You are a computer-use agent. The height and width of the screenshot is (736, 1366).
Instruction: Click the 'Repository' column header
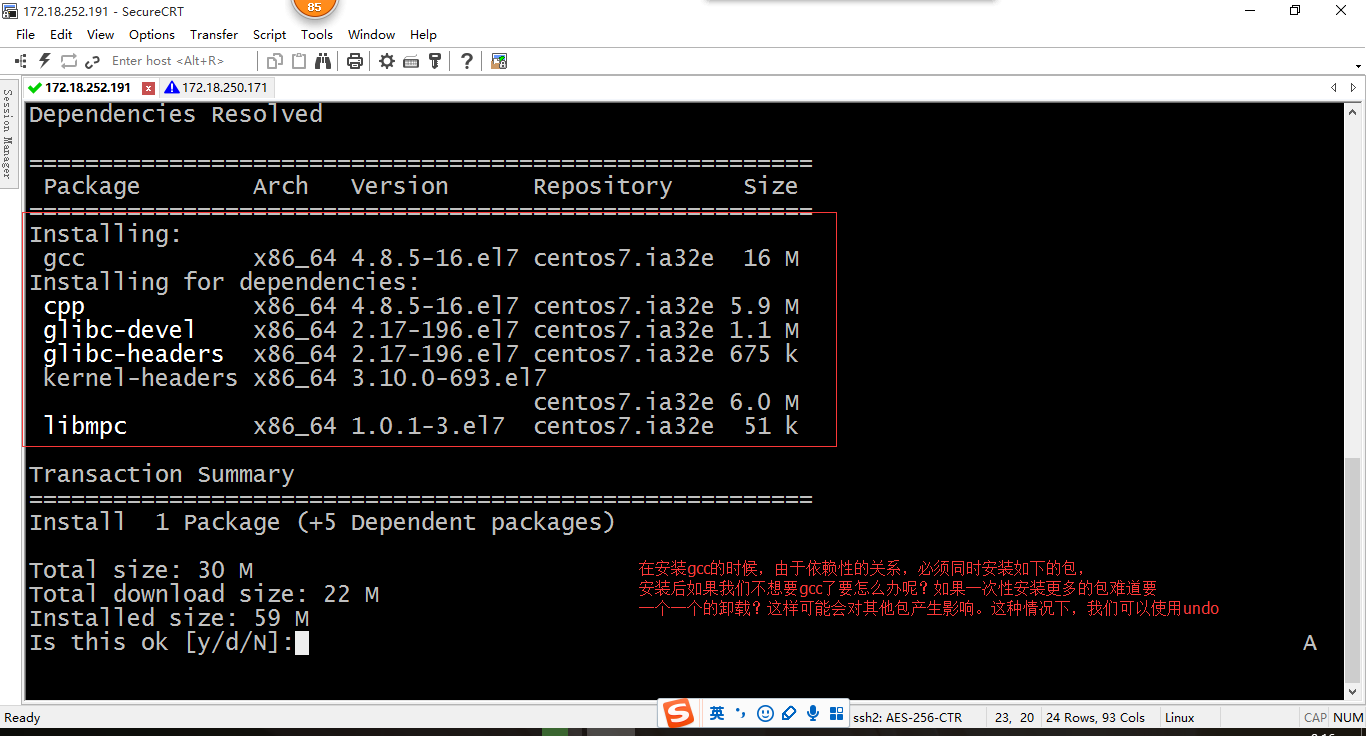[x=602, y=186]
